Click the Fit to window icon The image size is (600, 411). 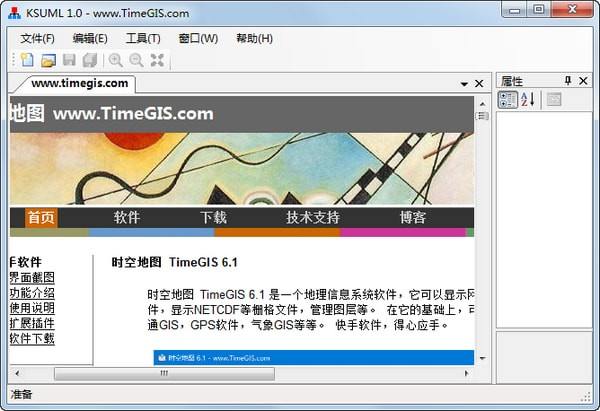point(157,61)
